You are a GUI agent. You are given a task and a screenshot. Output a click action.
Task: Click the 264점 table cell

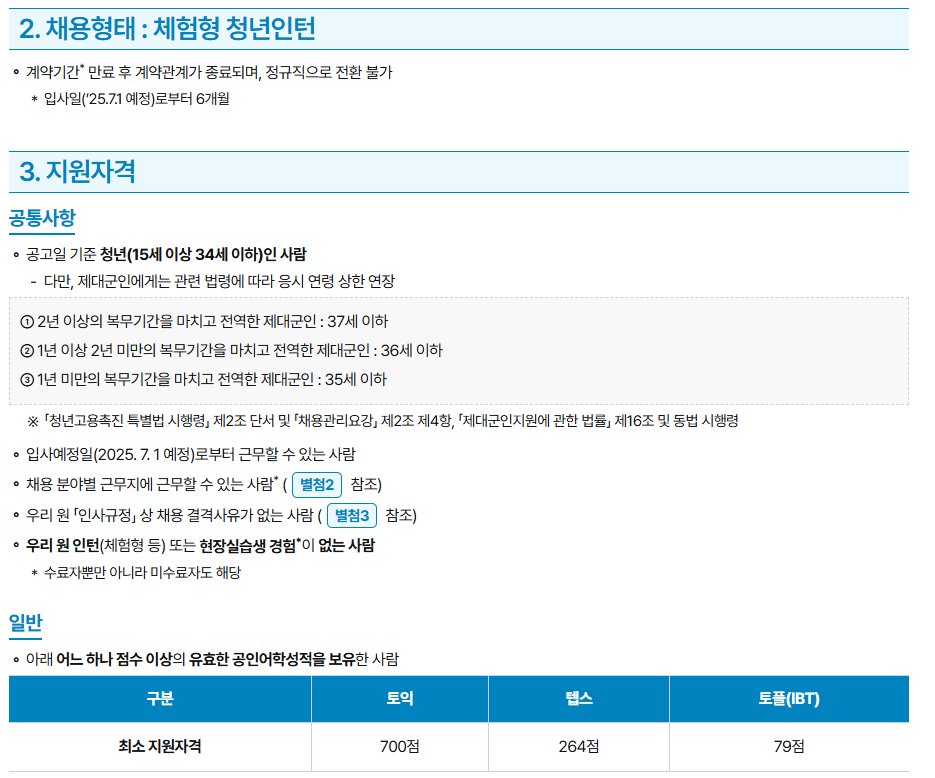579,746
